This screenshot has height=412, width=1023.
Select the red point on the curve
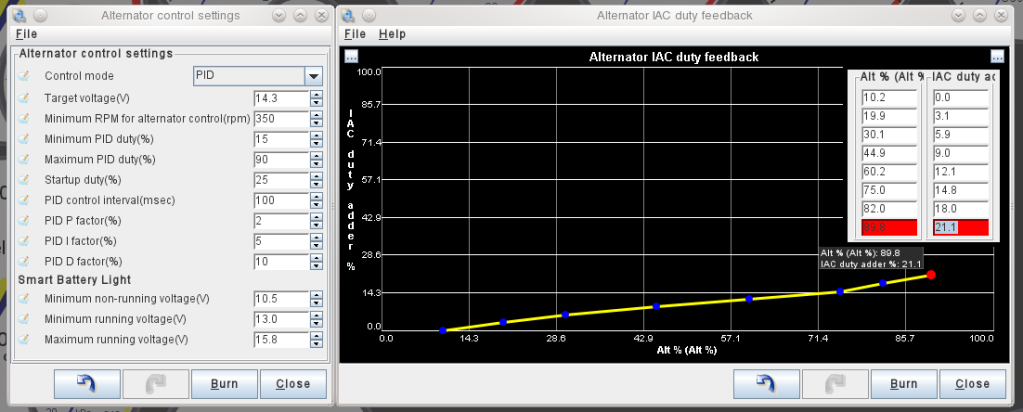coord(931,275)
